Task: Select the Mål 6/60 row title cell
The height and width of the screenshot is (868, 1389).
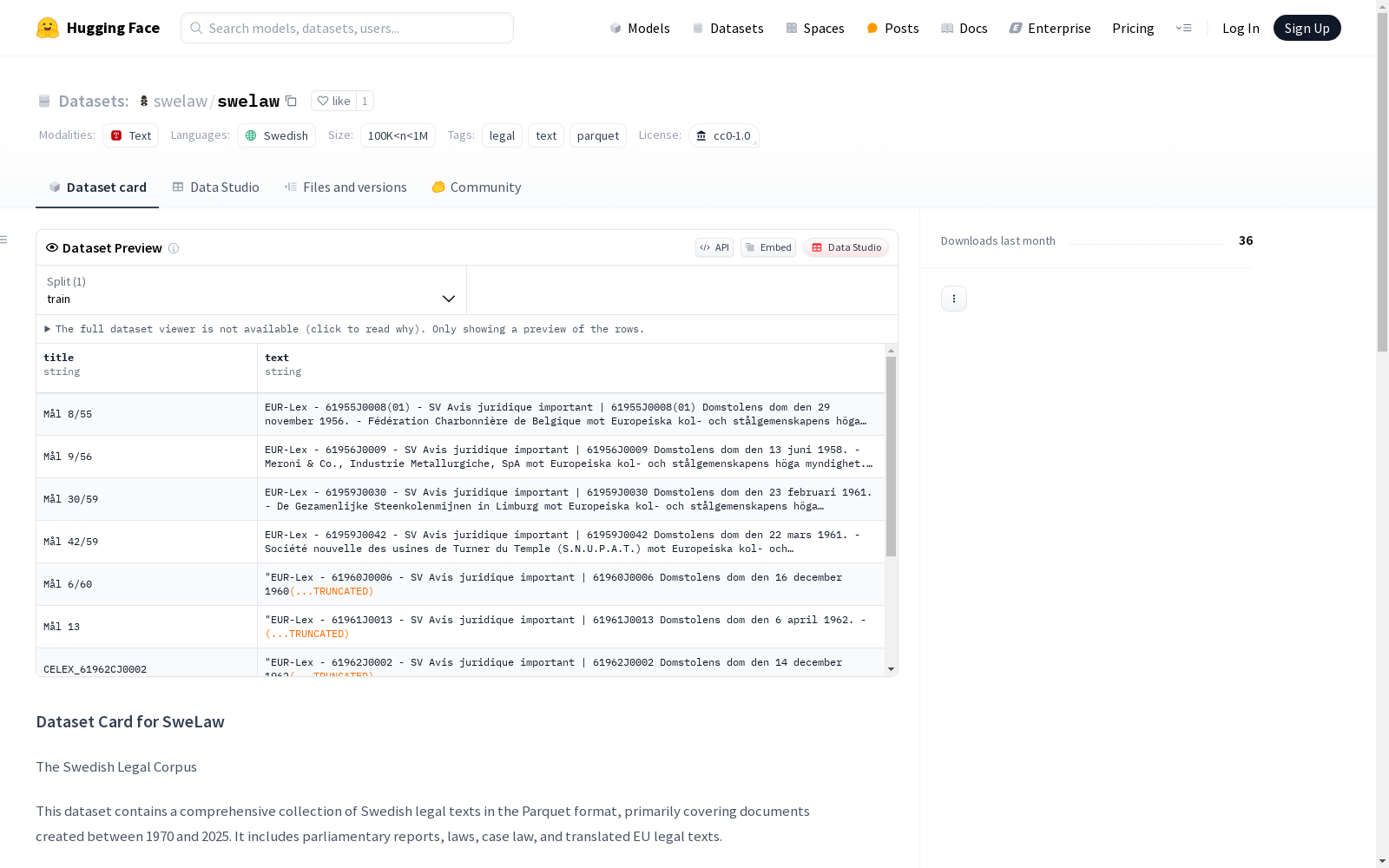Action: click(147, 584)
